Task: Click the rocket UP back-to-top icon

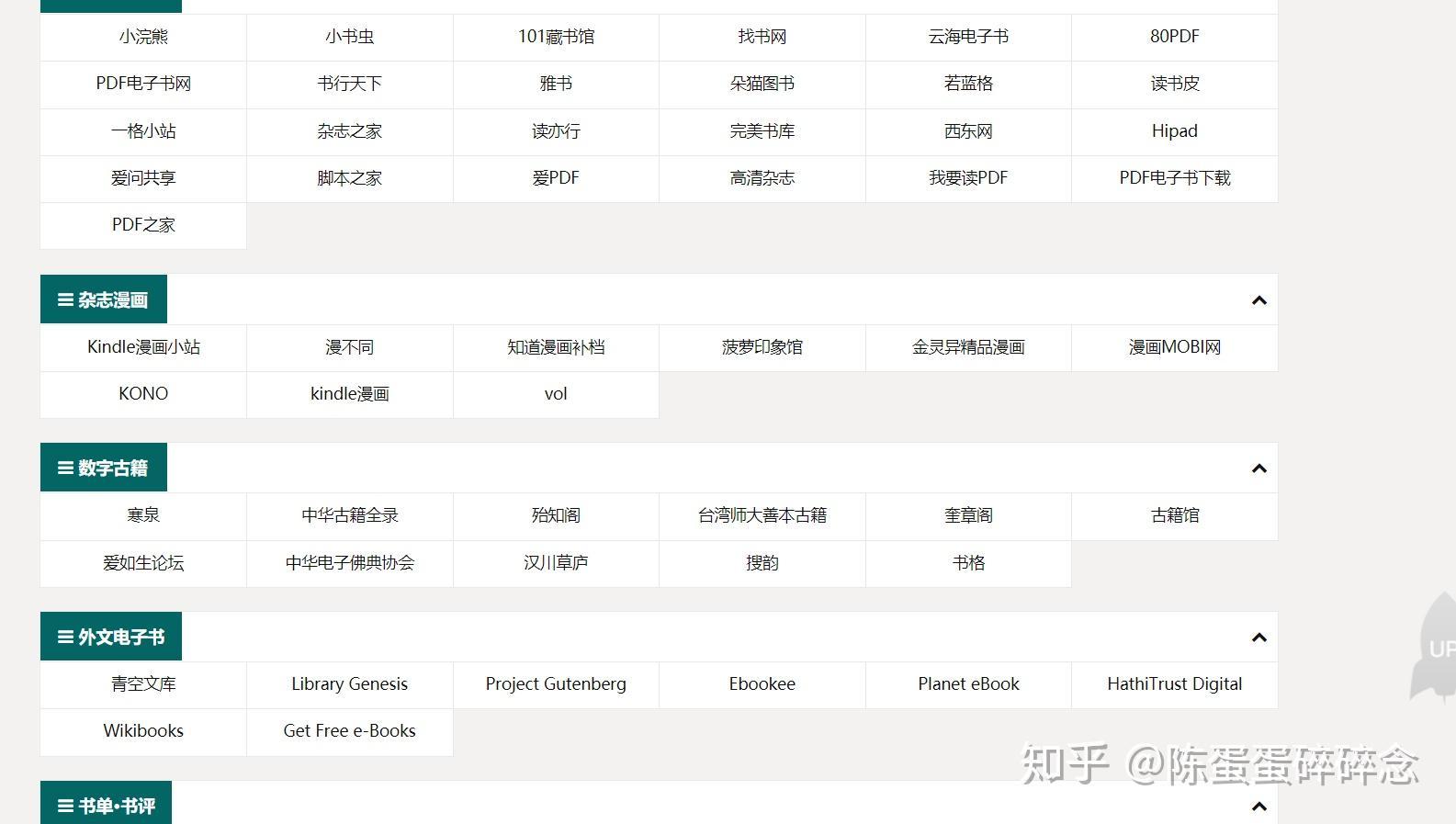Action: 1437,648
